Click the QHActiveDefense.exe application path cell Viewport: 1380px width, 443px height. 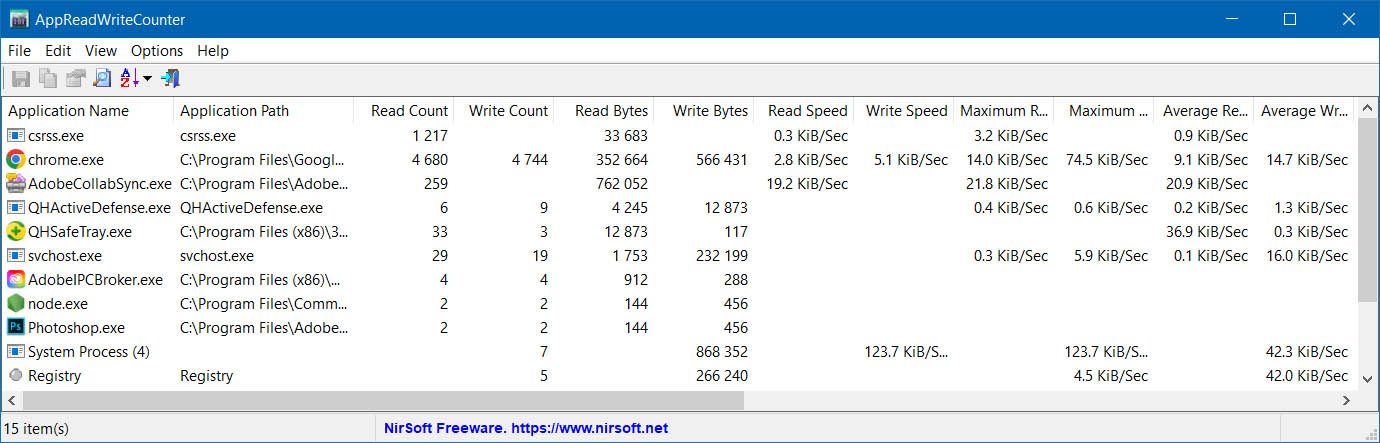tap(251, 207)
